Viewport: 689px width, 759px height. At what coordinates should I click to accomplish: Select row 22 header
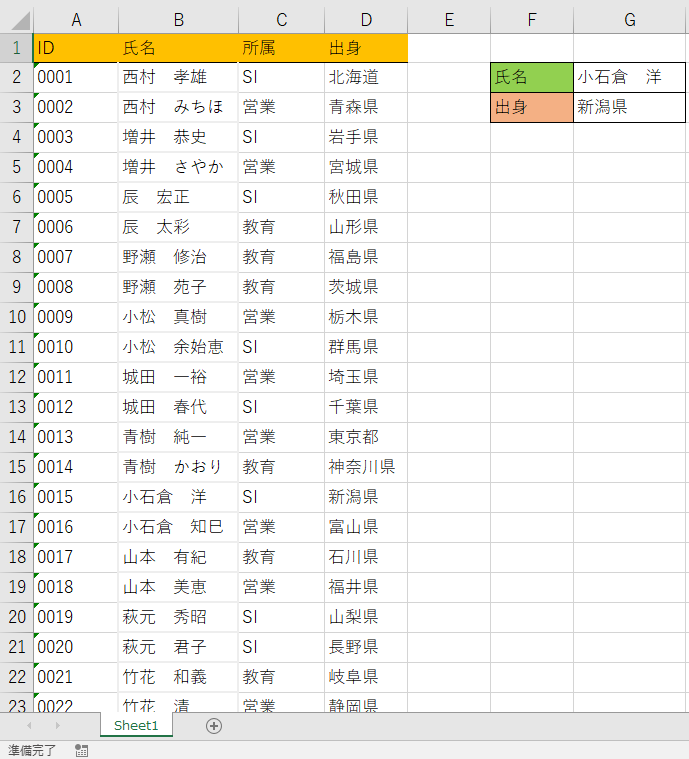(16, 677)
